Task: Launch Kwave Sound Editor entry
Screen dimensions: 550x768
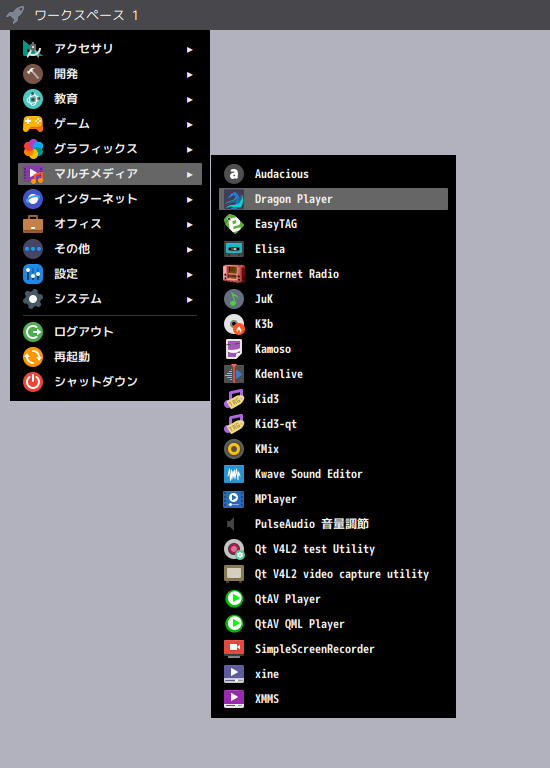Action: [x=333, y=474]
